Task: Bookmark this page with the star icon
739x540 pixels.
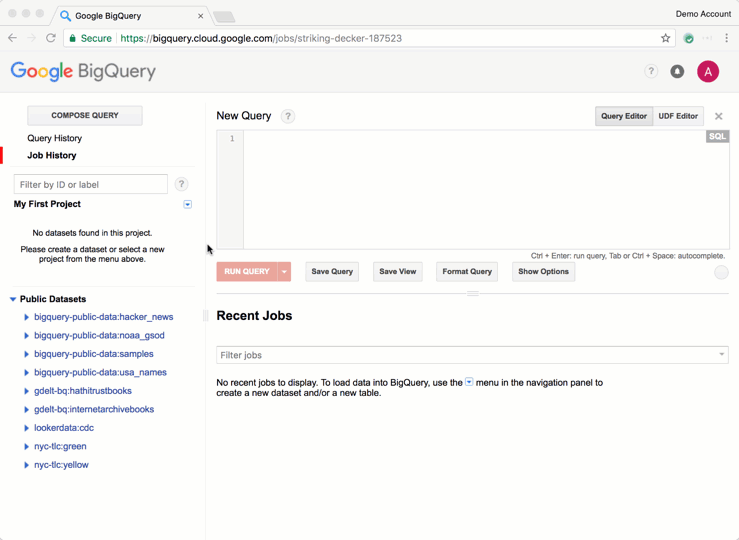Action: [665, 38]
